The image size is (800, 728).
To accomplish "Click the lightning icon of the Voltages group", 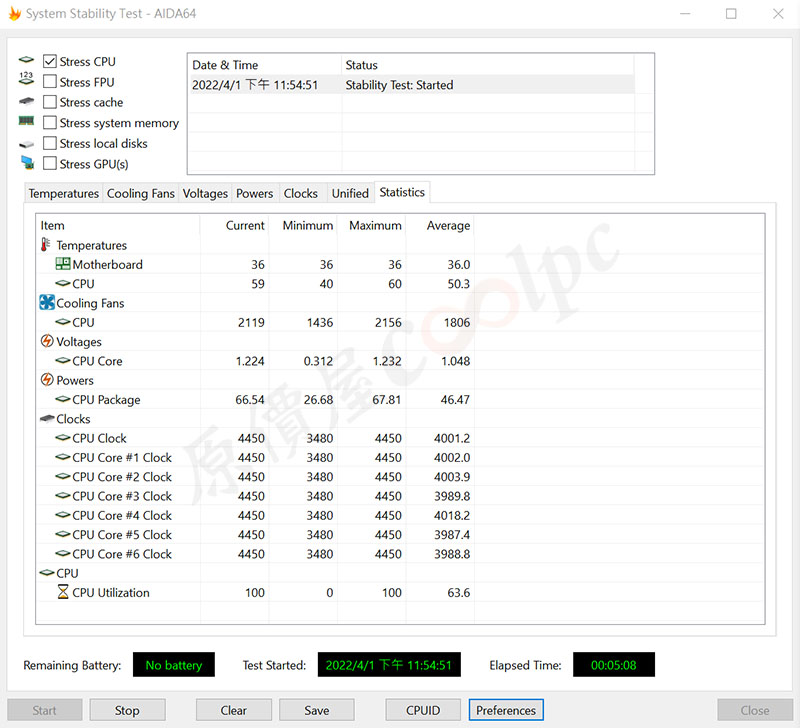I will [x=47, y=341].
